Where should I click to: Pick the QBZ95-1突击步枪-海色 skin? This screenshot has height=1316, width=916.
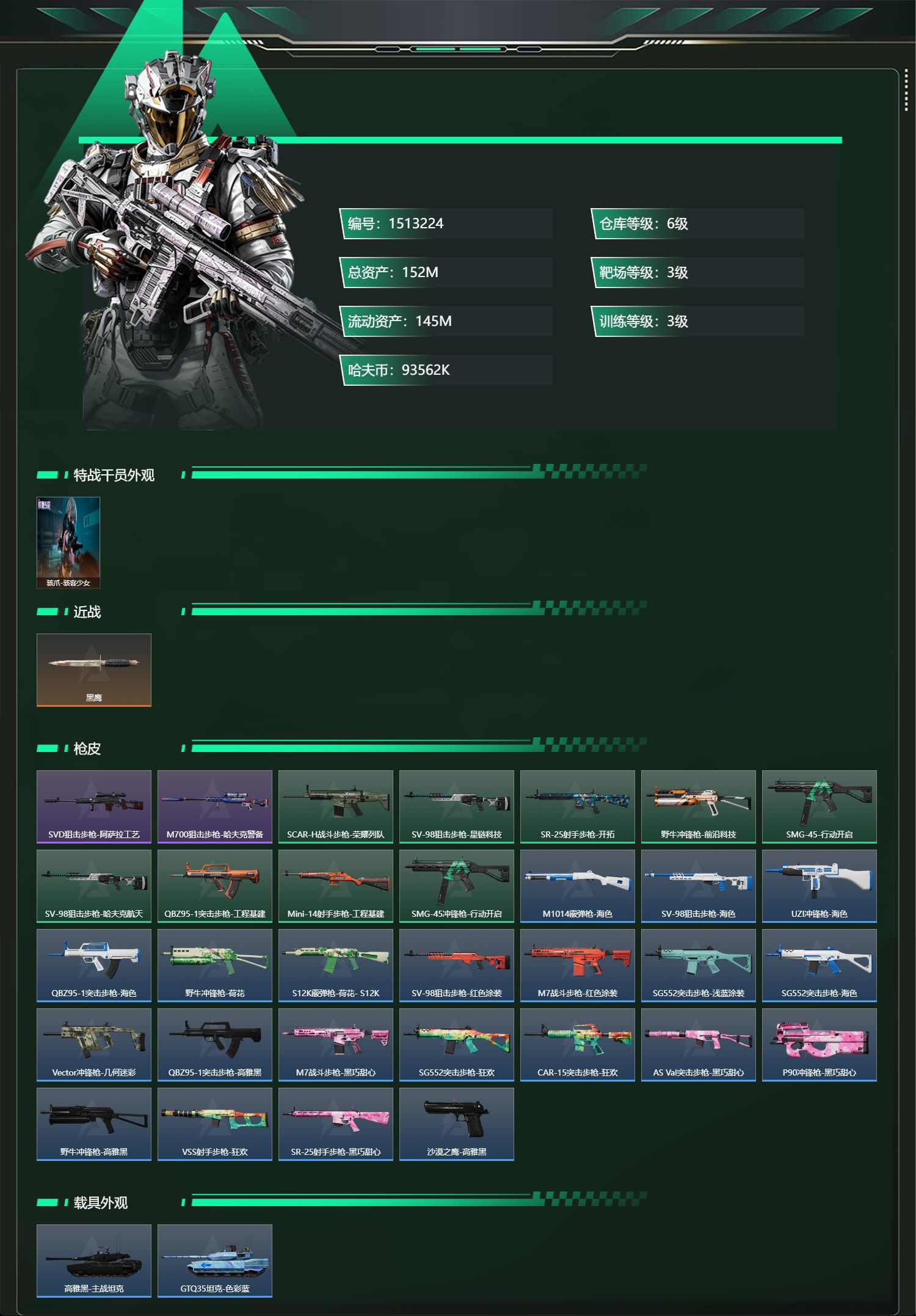[94, 966]
